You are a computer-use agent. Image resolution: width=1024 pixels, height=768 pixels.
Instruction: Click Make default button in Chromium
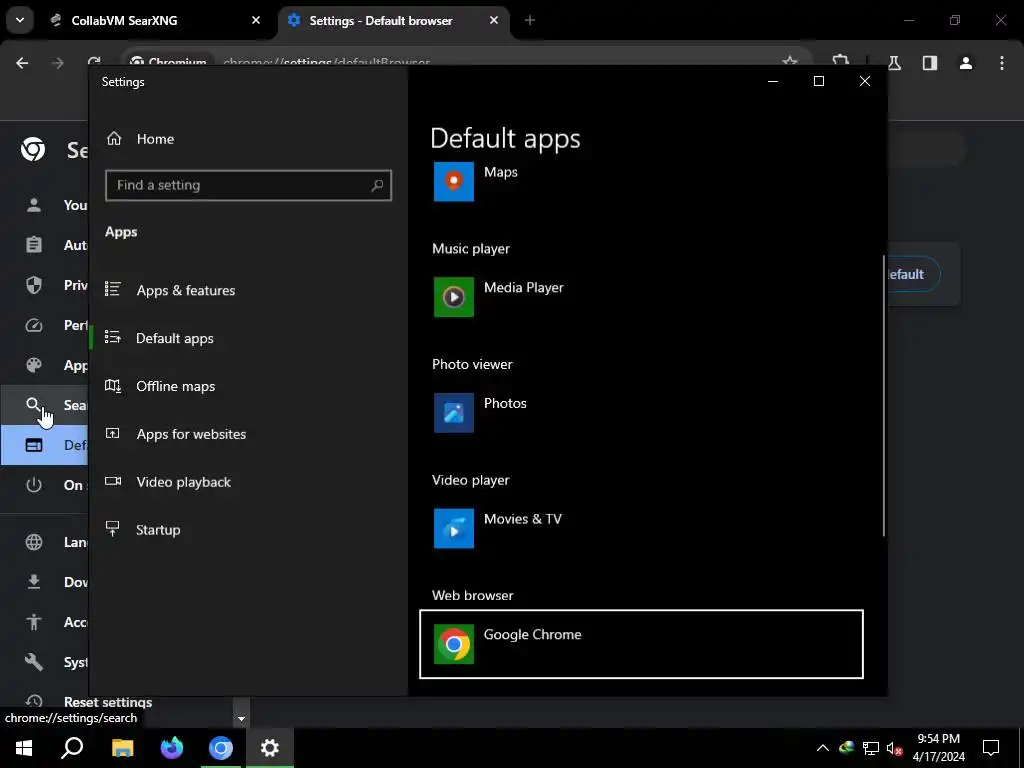tap(914, 274)
